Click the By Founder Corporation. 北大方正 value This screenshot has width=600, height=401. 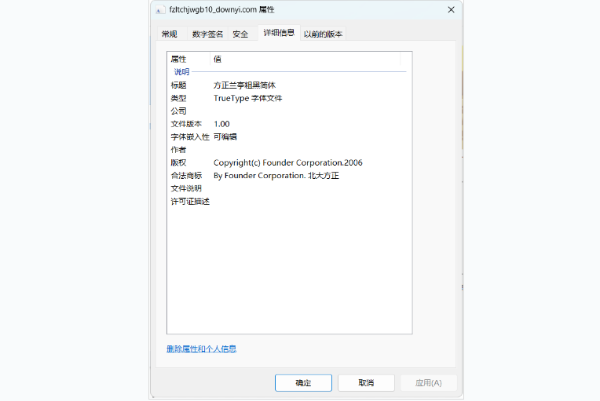pyautogui.click(x=276, y=176)
